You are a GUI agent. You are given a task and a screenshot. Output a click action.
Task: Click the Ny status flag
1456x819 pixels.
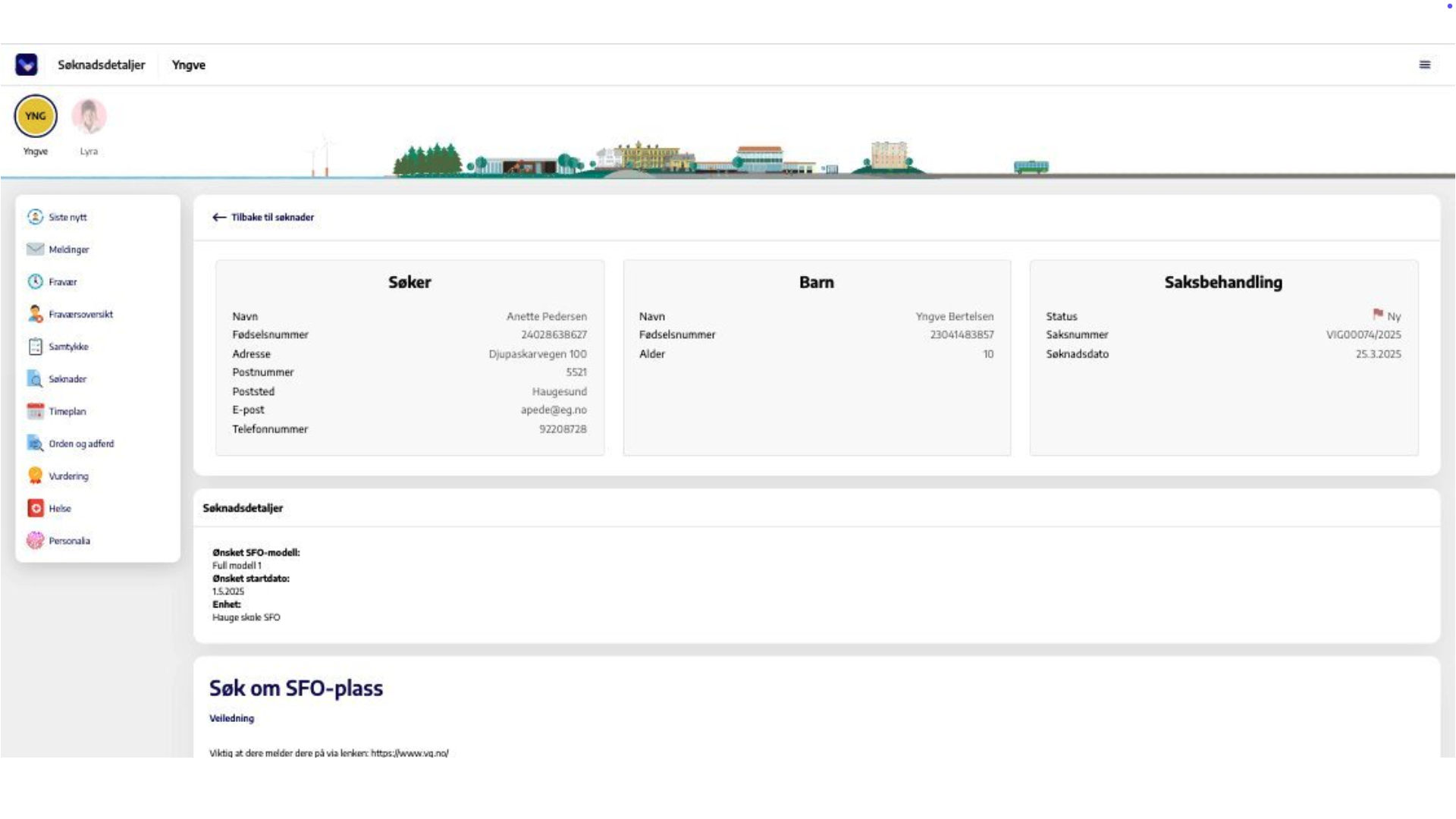(x=1378, y=315)
